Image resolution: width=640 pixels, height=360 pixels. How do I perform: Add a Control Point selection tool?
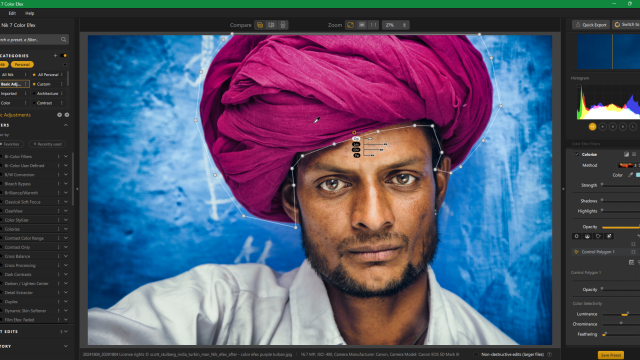[x=577, y=236]
